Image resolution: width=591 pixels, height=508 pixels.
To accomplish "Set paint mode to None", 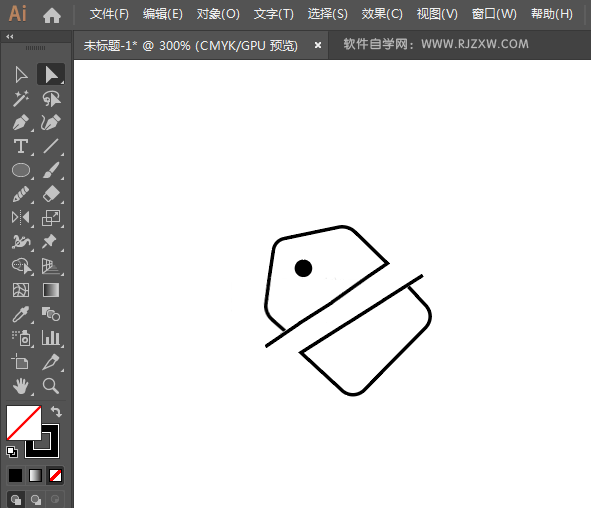I will [x=55, y=475].
